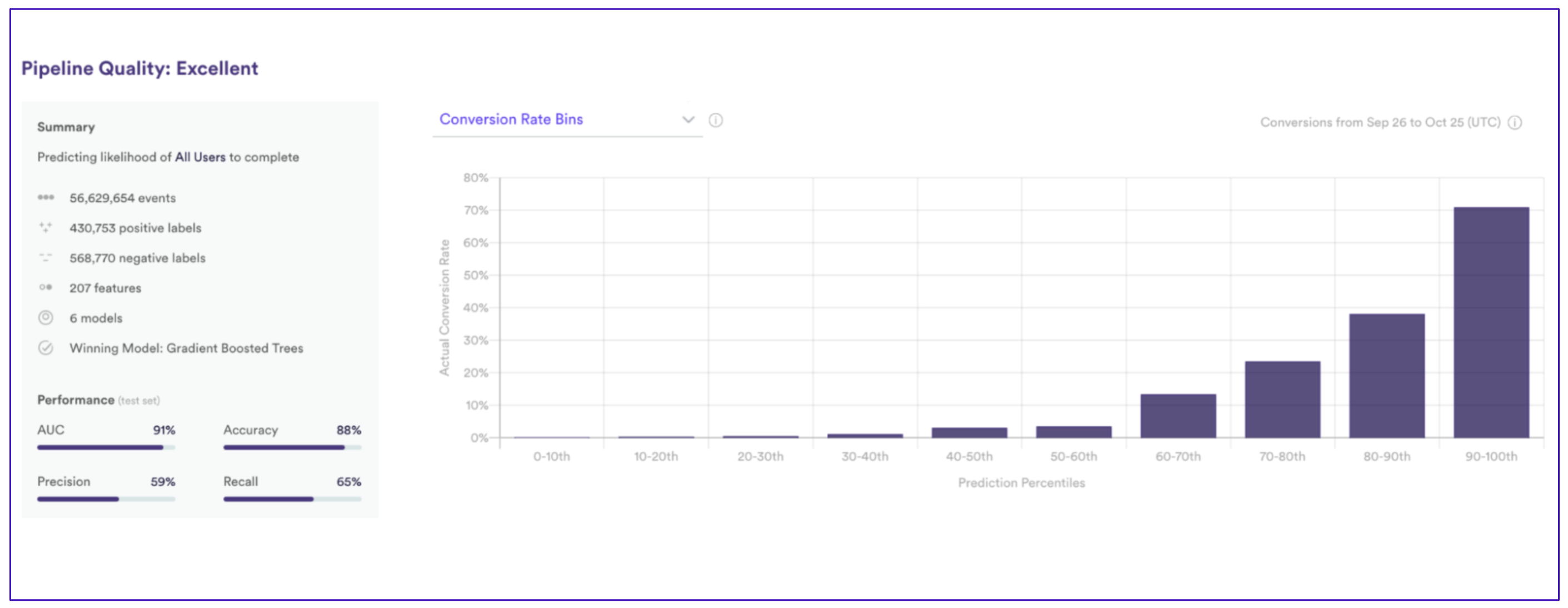Click 'Winning Model: Gradient Boosted Trees' text
The width and height of the screenshot is (1568, 608).
click(186, 348)
